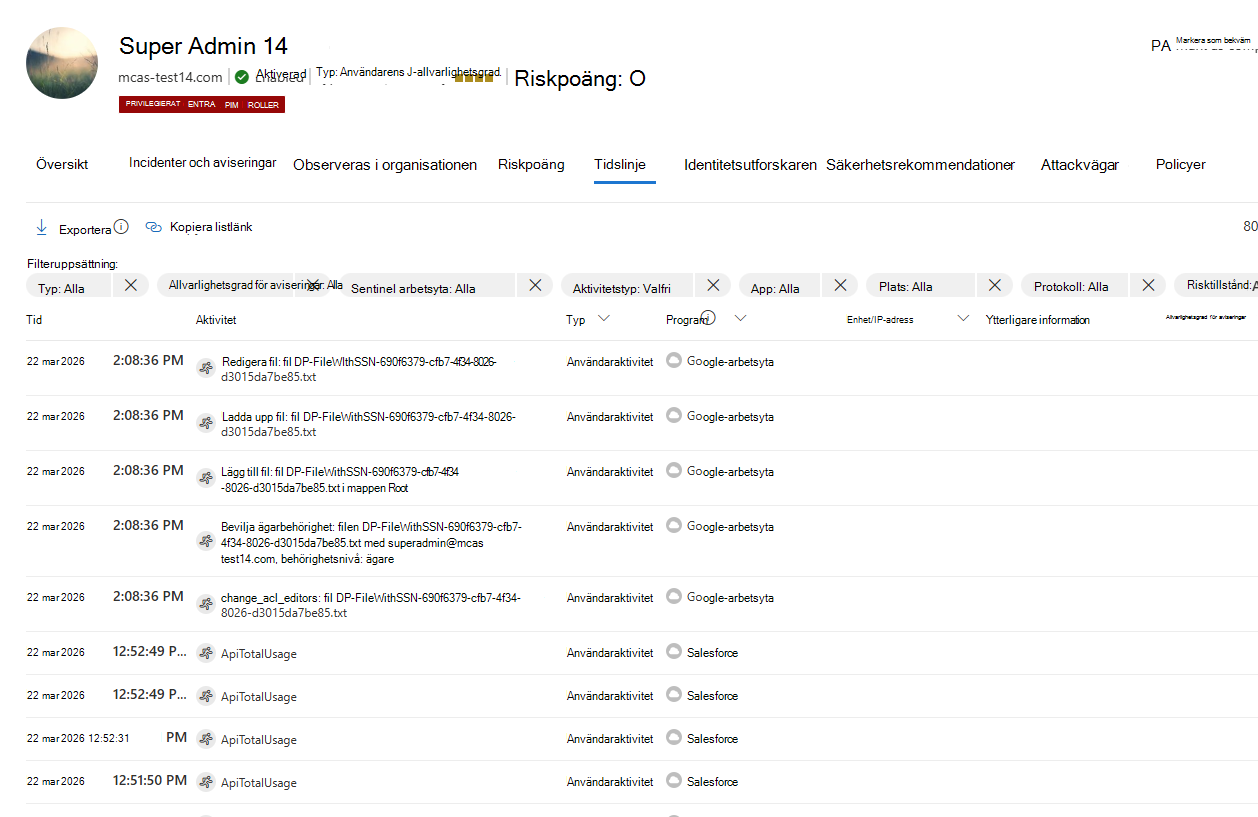The width and height of the screenshot is (1258, 817).
Task: Click the Exportera download icon
Action: pyautogui.click(x=41, y=227)
